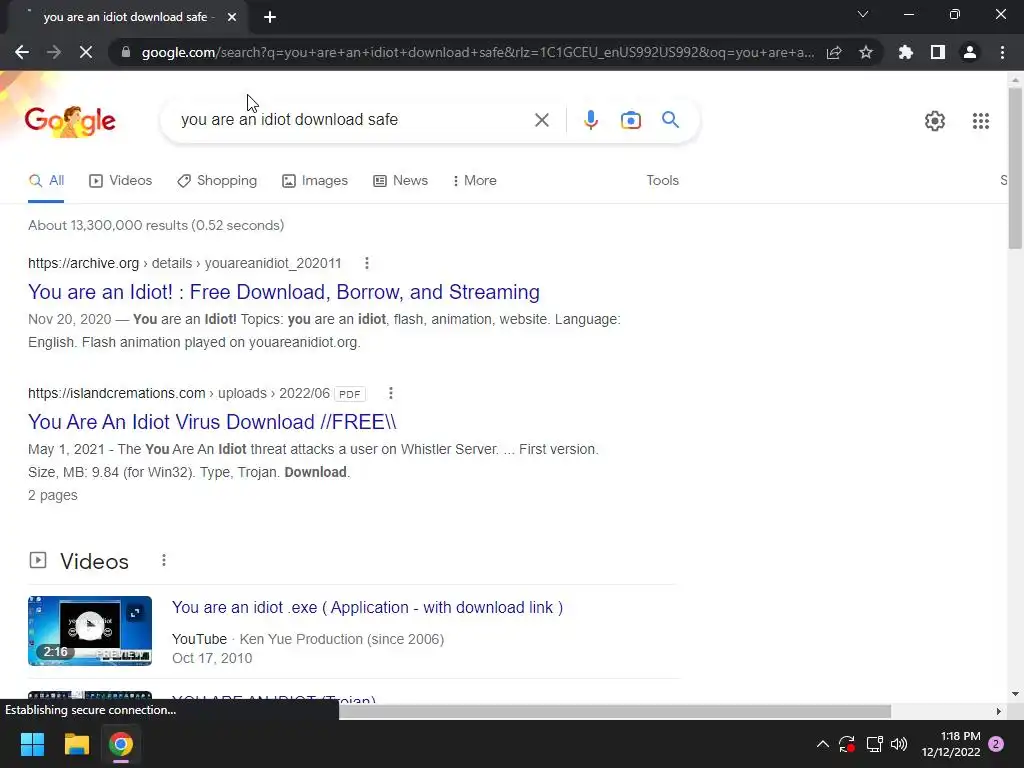The image size is (1024, 768).
Task: Switch to the Videos tab
Action: point(121,181)
